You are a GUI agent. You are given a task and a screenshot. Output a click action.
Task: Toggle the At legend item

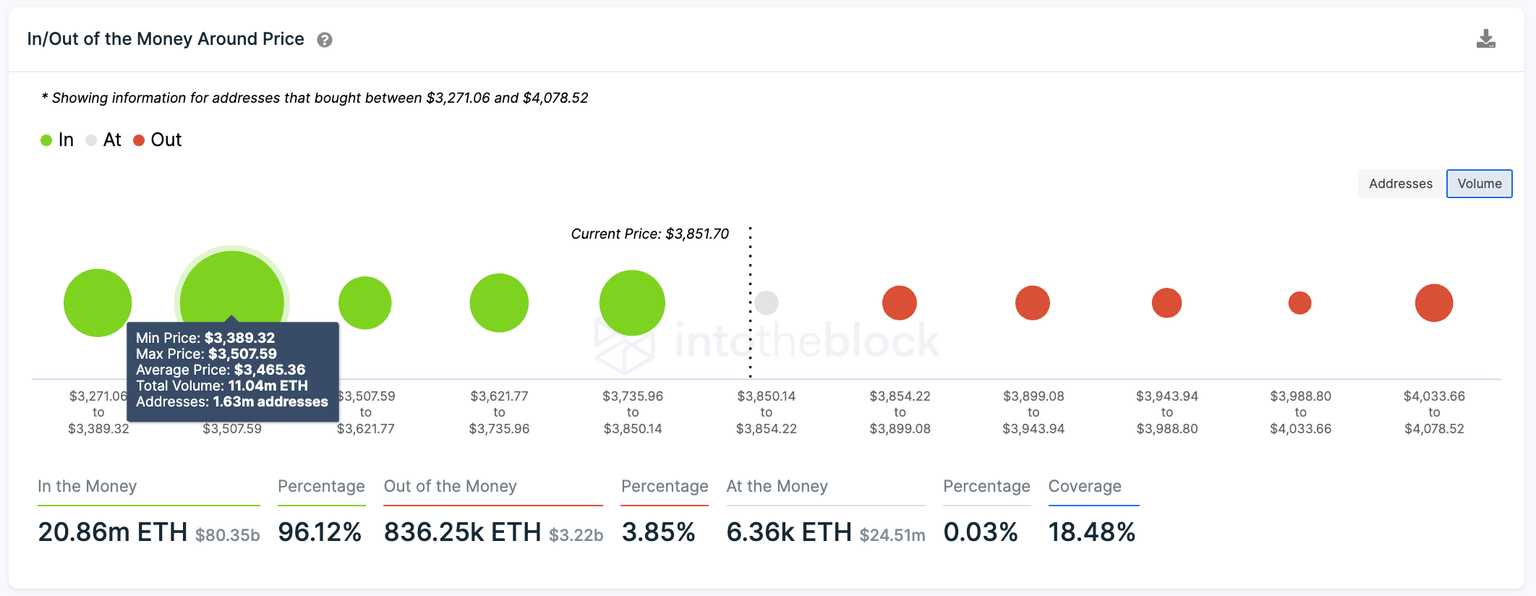pyautogui.click(x=103, y=140)
